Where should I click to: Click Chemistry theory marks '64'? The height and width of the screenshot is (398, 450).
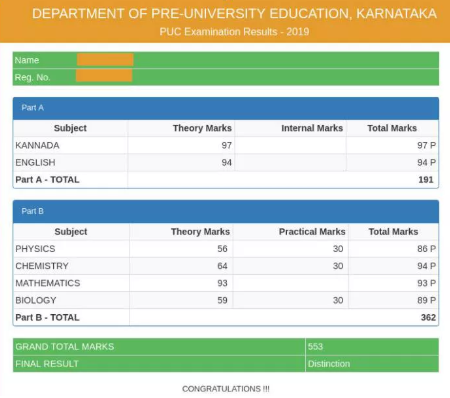(x=222, y=266)
